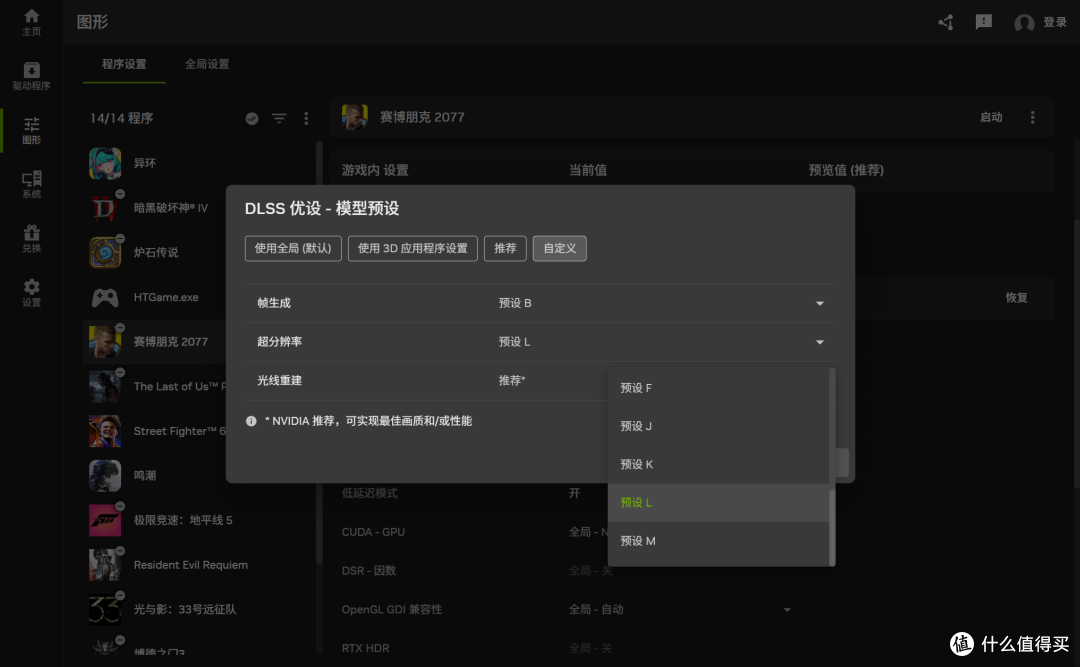
Task: Click the user avatar icon
Action: 1024,23
